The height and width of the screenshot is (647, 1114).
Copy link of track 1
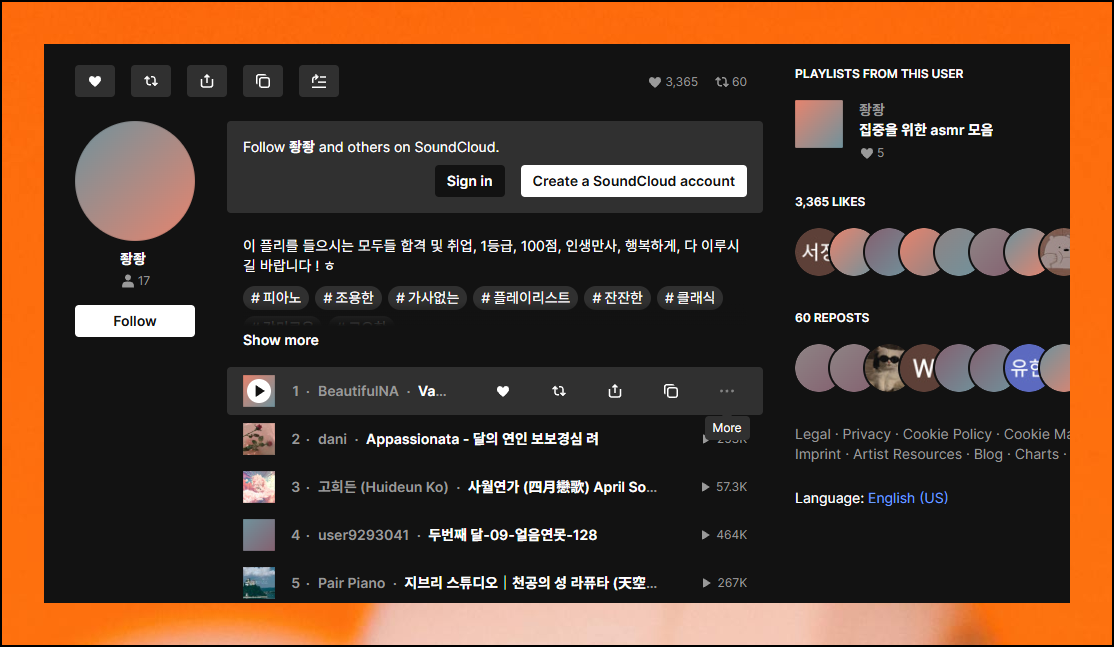click(671, 391)
